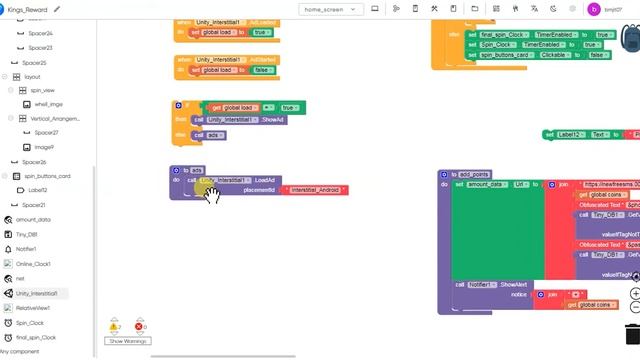Select Spacer23 in component tree

40,48
